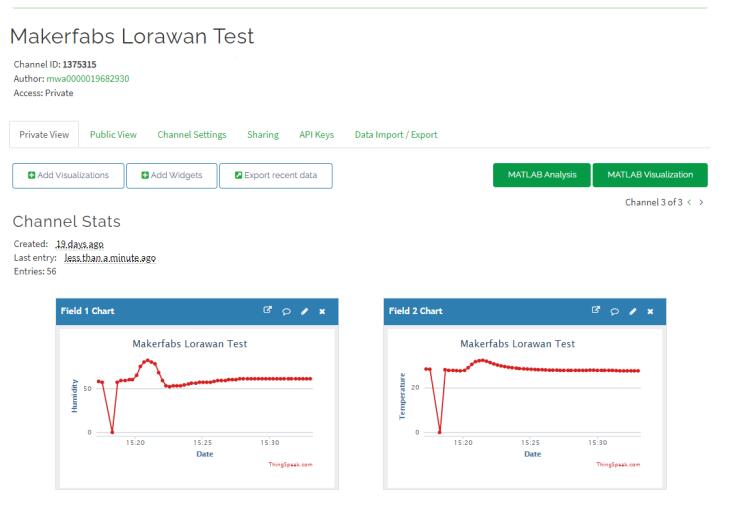The height and width of the screenshot is (509, 743).
Task: Click 'Channel 3 of 3' label
Action: pos(653,202)
